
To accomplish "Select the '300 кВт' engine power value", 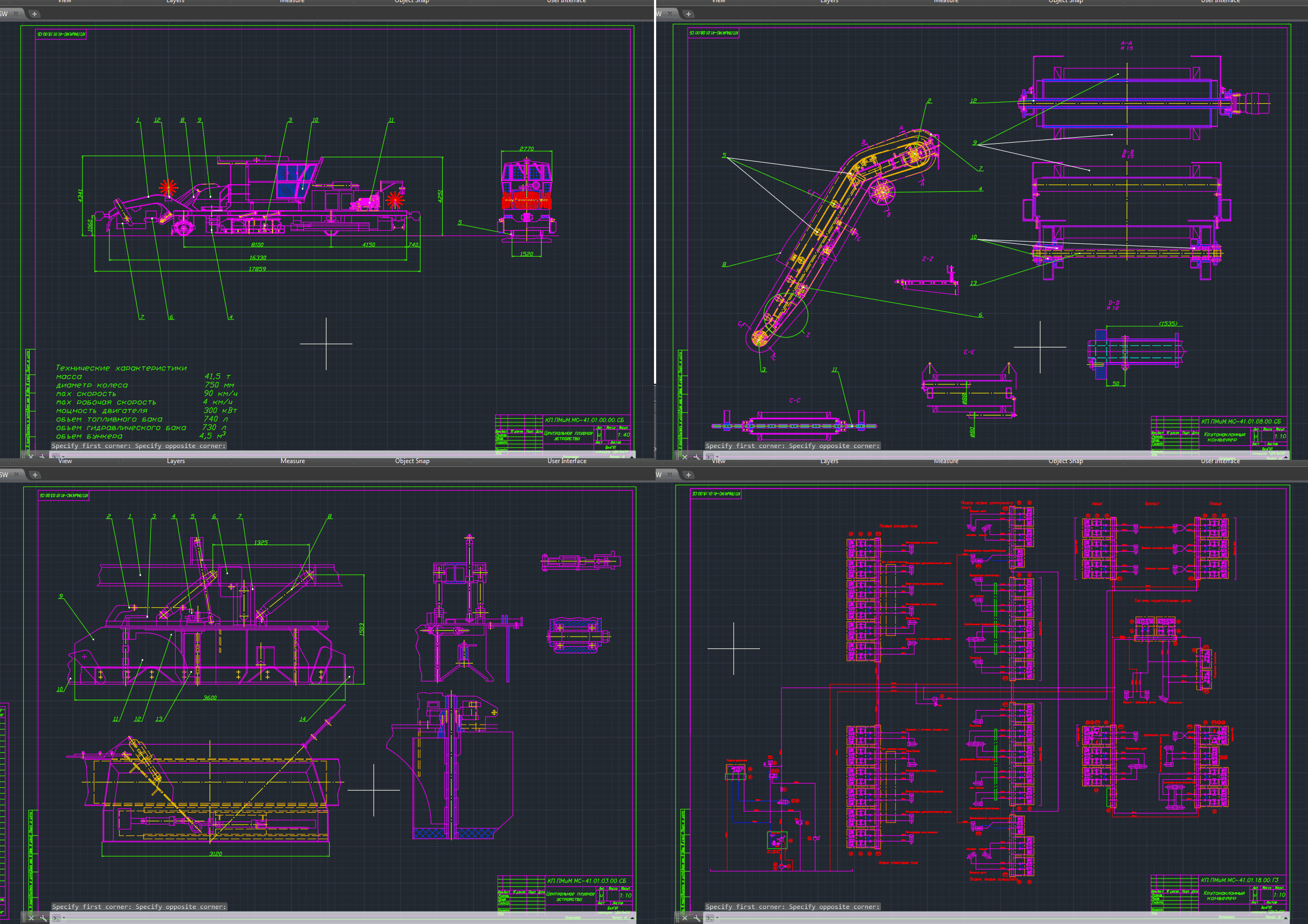I will pyautogui.click(x=221, y=410).
